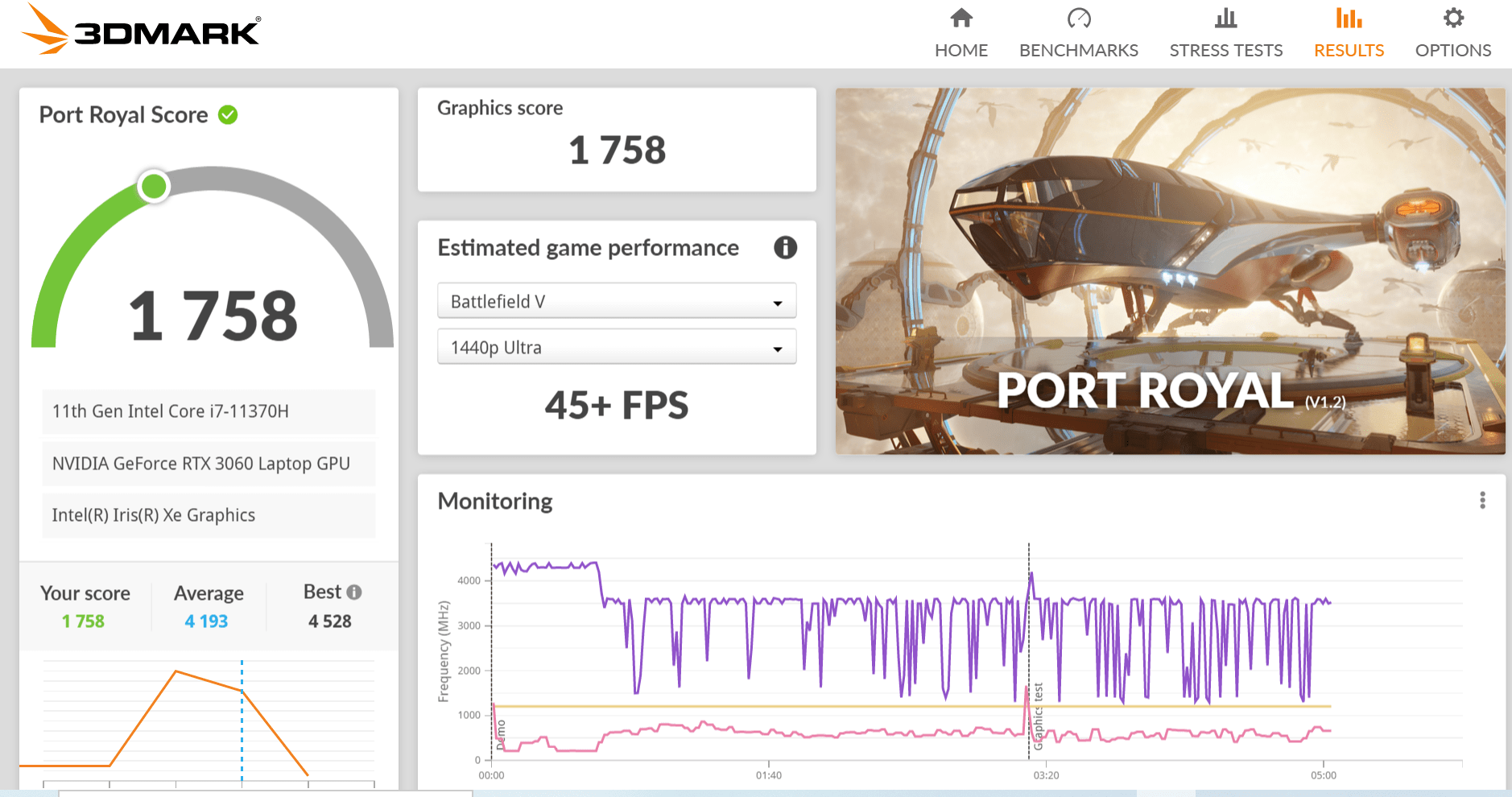Click the Benchmarks gauge icon
The width and height of the screenshot is (1512, 797).
point(1078,18)
